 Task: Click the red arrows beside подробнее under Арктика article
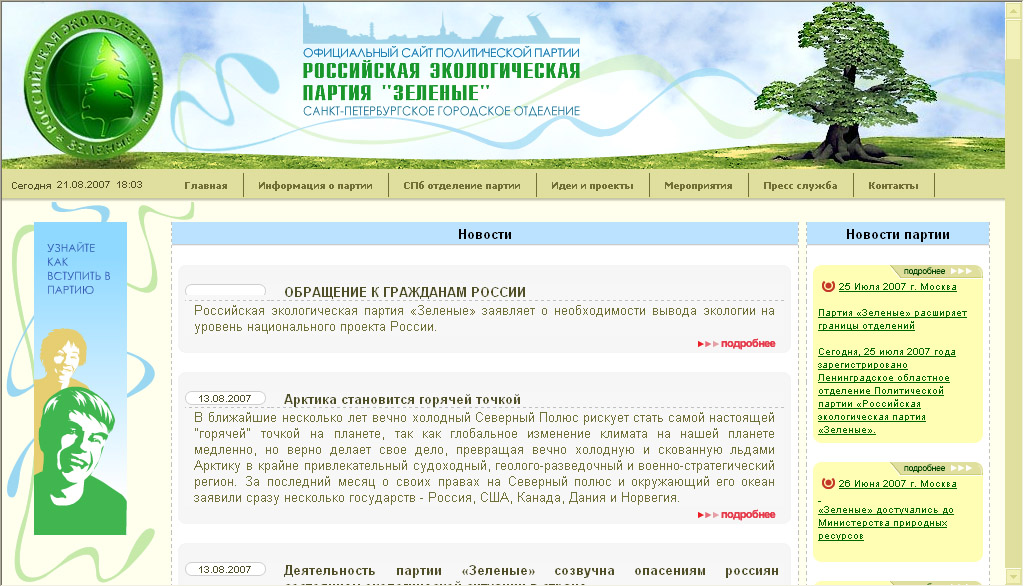706,515
